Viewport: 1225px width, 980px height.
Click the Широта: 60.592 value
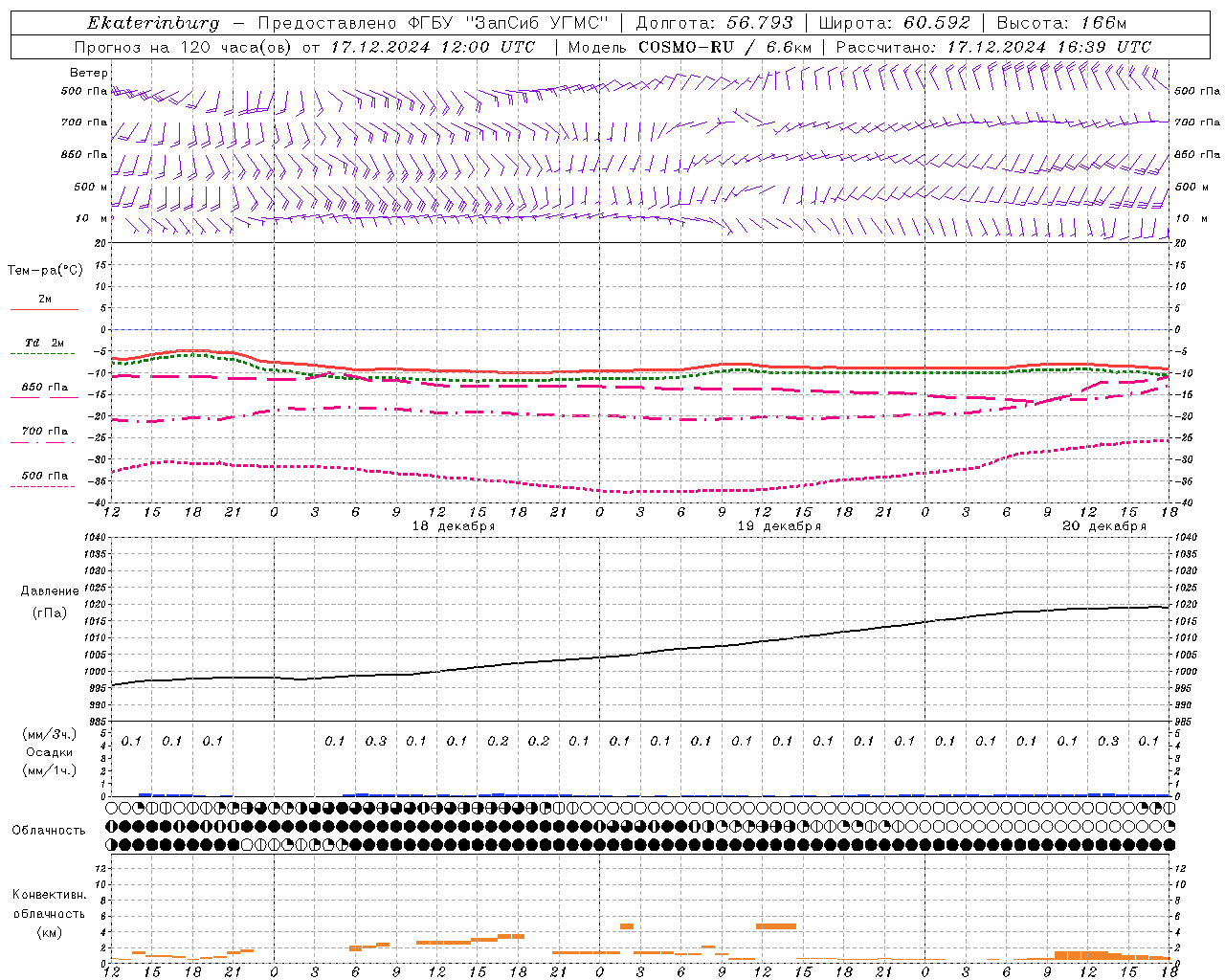click(x=894, y=23)
